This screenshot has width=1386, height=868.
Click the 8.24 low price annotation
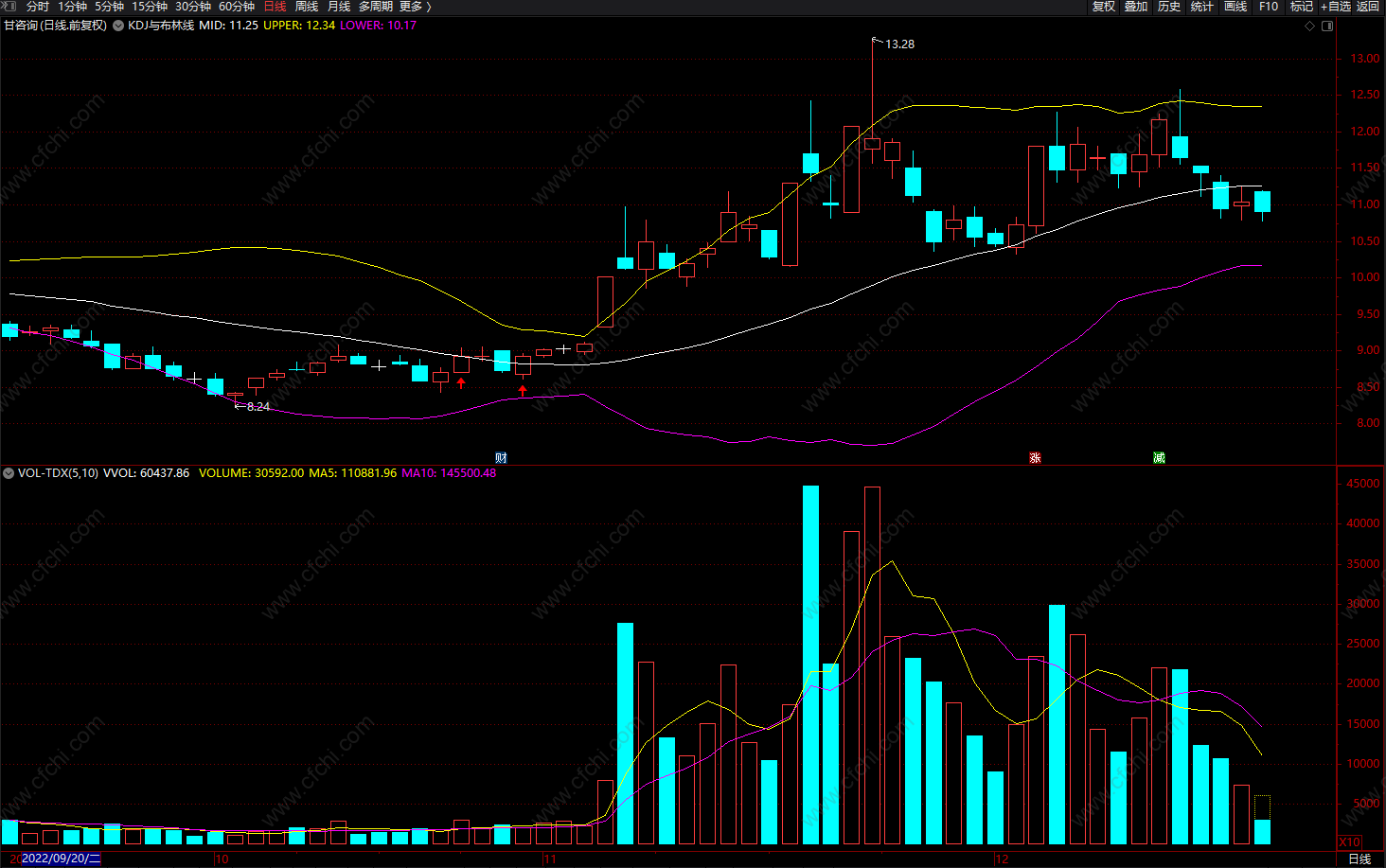point(258,407)
